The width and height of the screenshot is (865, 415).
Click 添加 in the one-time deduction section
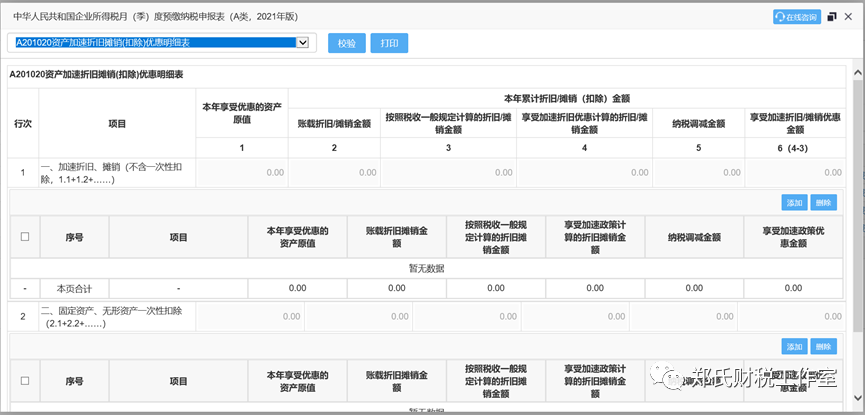tap(794, 347)
